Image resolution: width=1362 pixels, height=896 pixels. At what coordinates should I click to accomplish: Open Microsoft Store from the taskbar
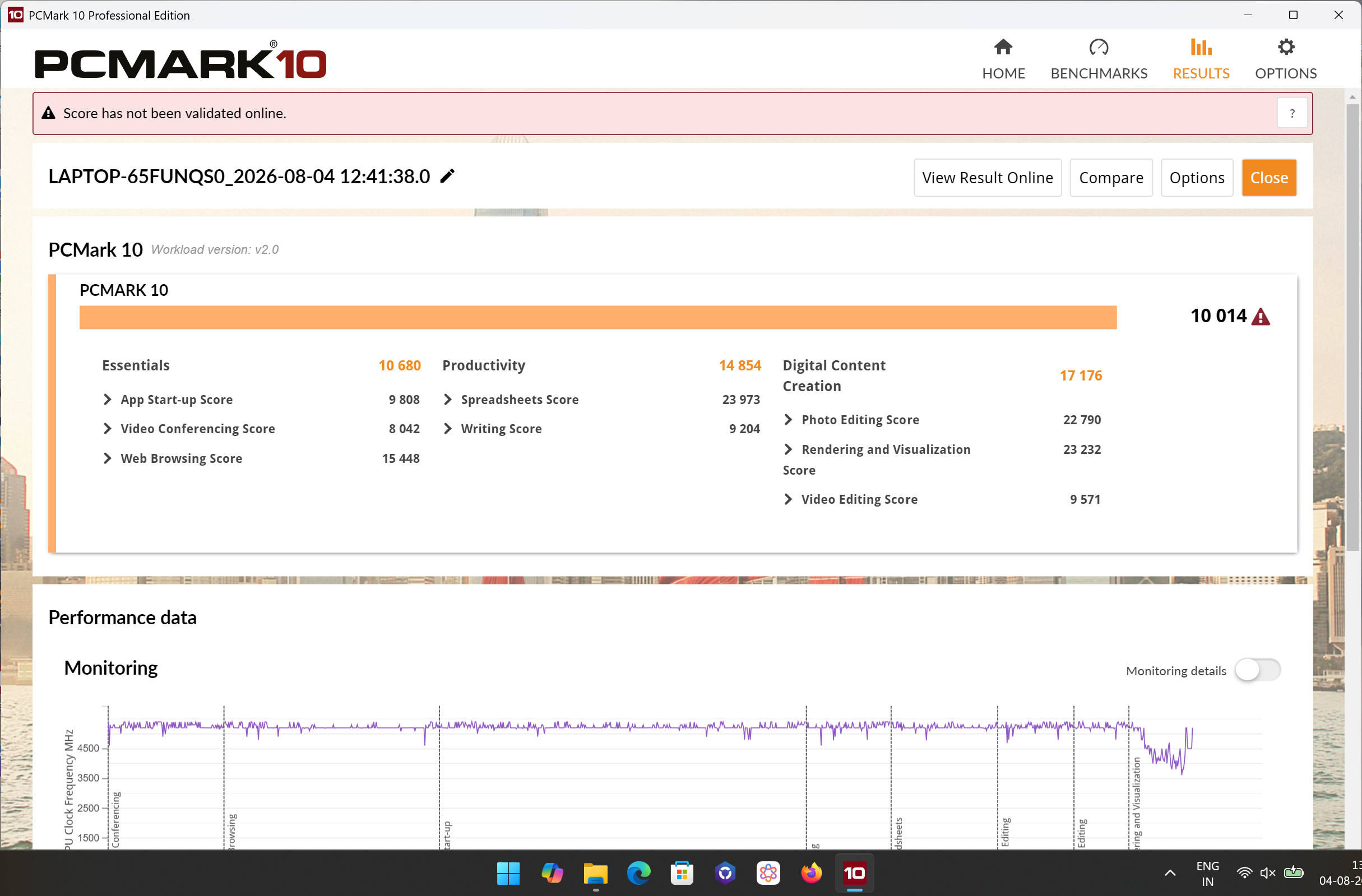[x=682, y=873]
